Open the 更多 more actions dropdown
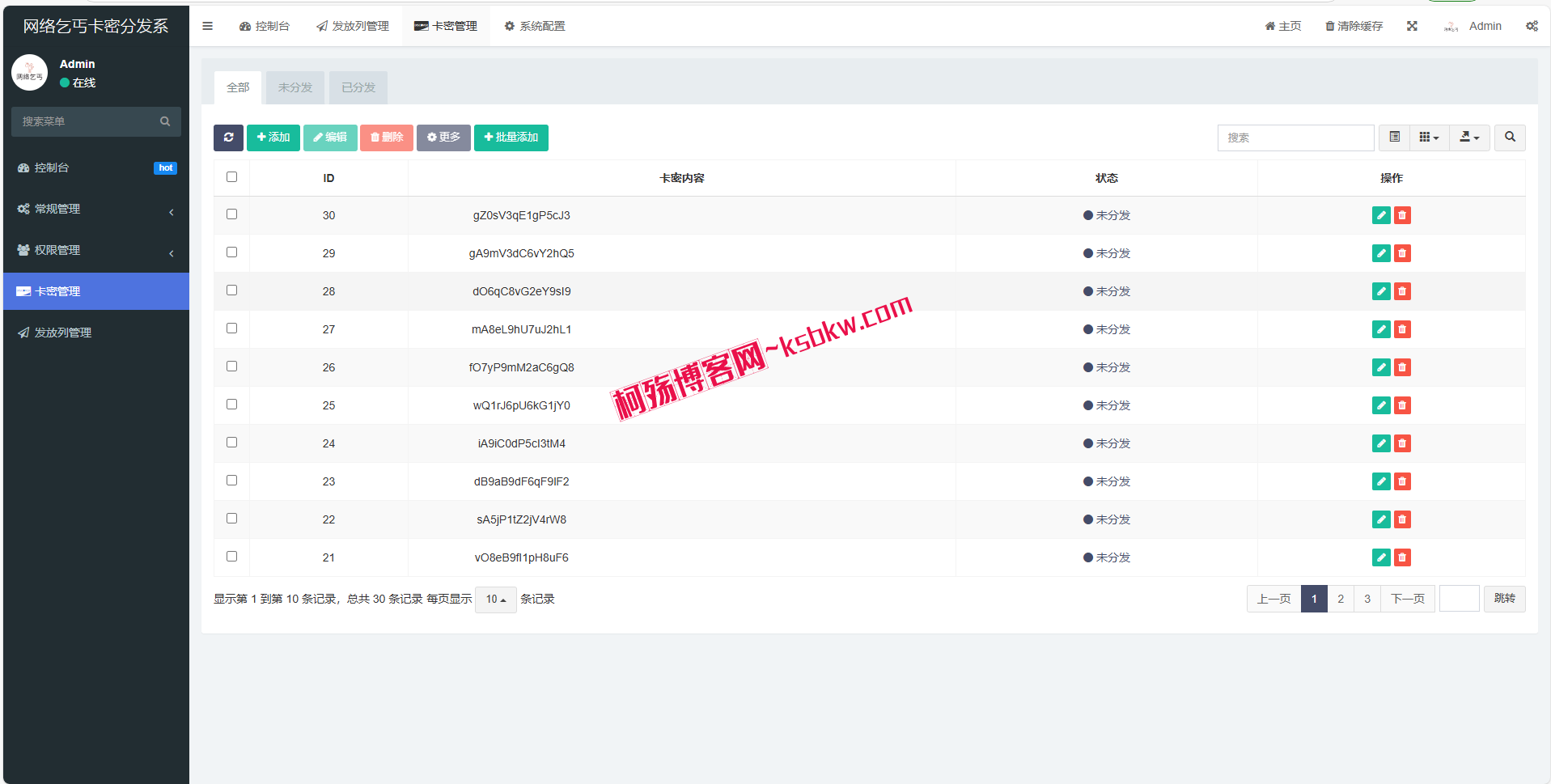The height and width of the screenshot is (784, 1551). point(443,138)
